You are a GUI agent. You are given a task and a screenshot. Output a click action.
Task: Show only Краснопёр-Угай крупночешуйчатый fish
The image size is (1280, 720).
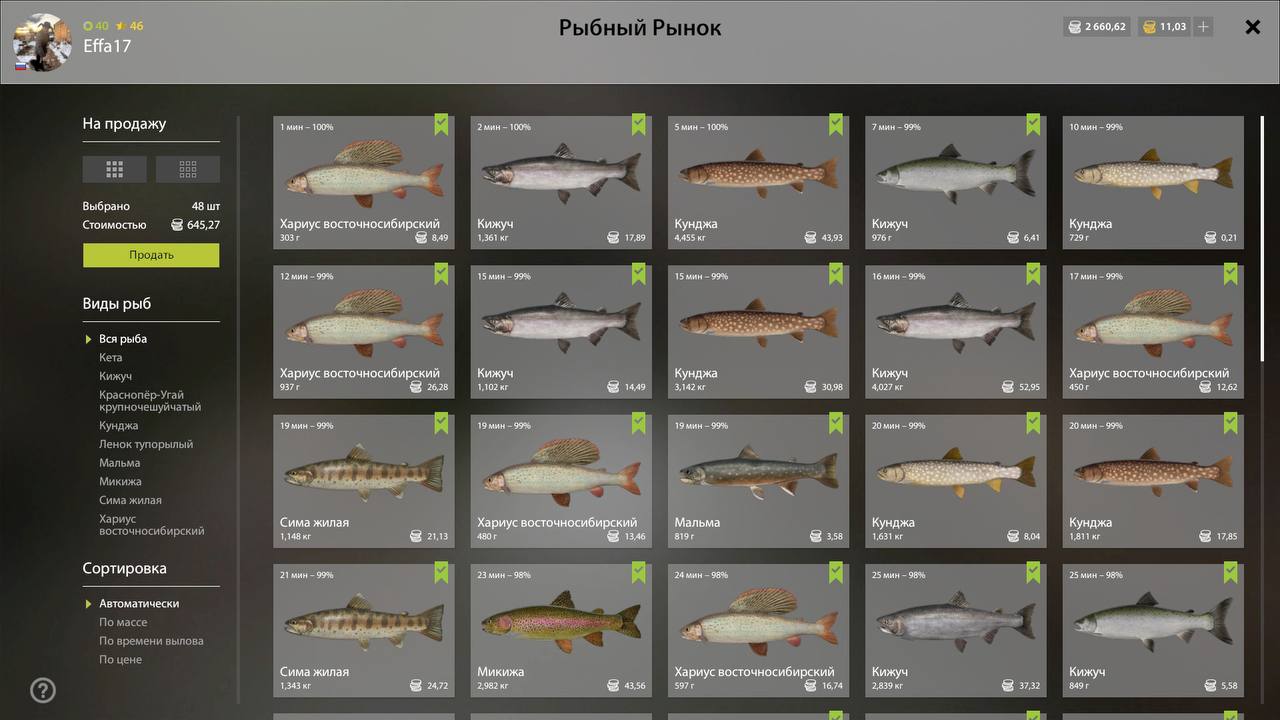tap(150, 401)
